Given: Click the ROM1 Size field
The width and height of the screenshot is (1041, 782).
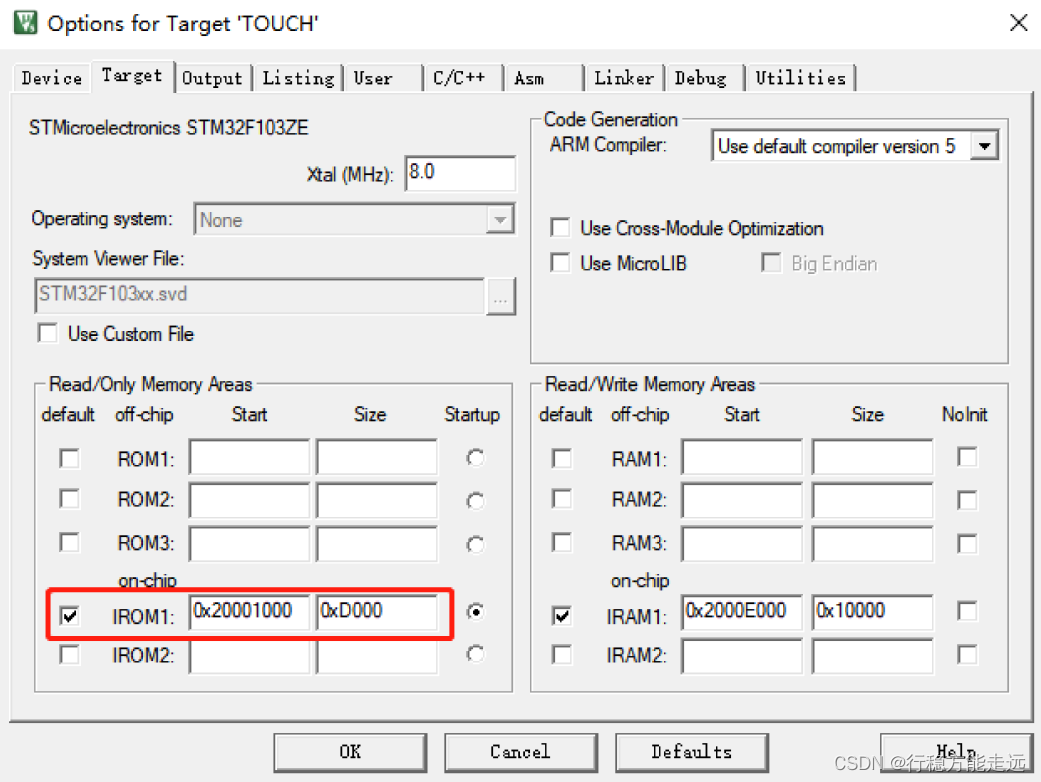Looking at the screenshot, I should pyautogui.click(x=376, y=457).
